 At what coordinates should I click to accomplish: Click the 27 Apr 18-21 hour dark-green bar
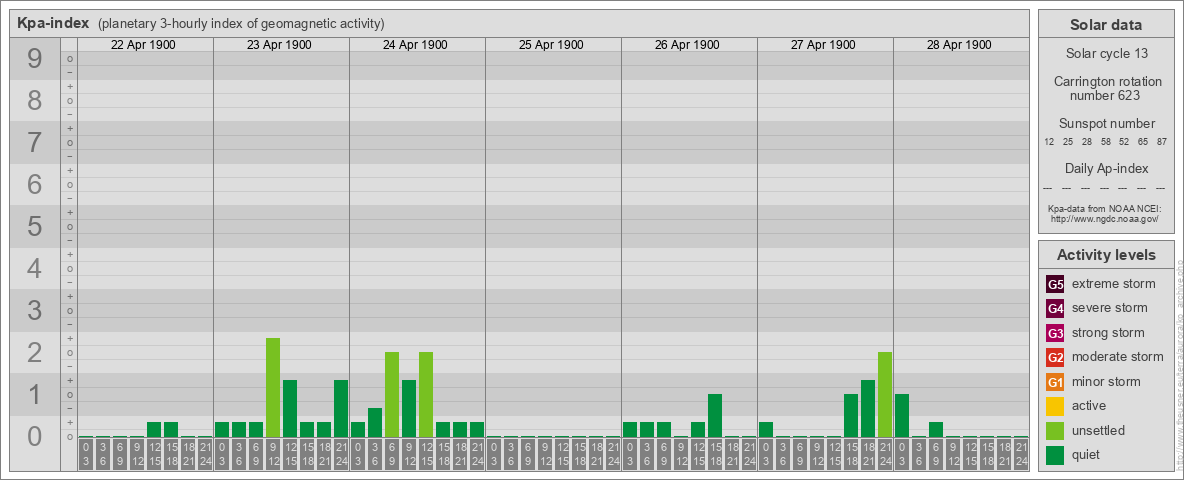[x=868, y=409]
